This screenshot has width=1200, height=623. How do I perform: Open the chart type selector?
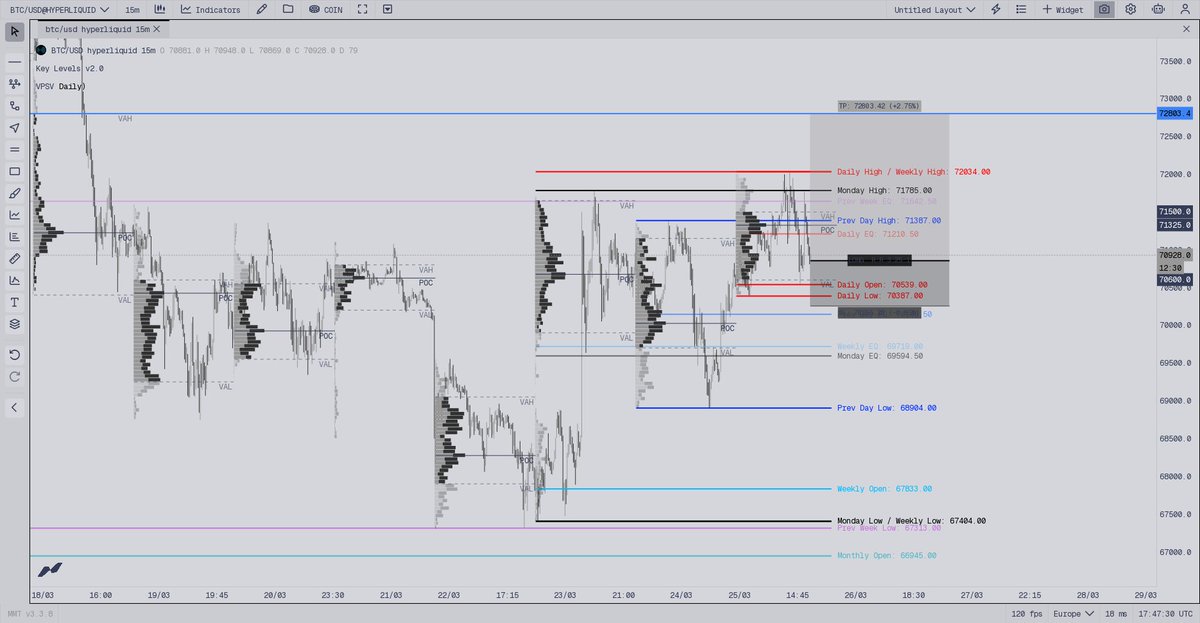click(x=160, y=9)
